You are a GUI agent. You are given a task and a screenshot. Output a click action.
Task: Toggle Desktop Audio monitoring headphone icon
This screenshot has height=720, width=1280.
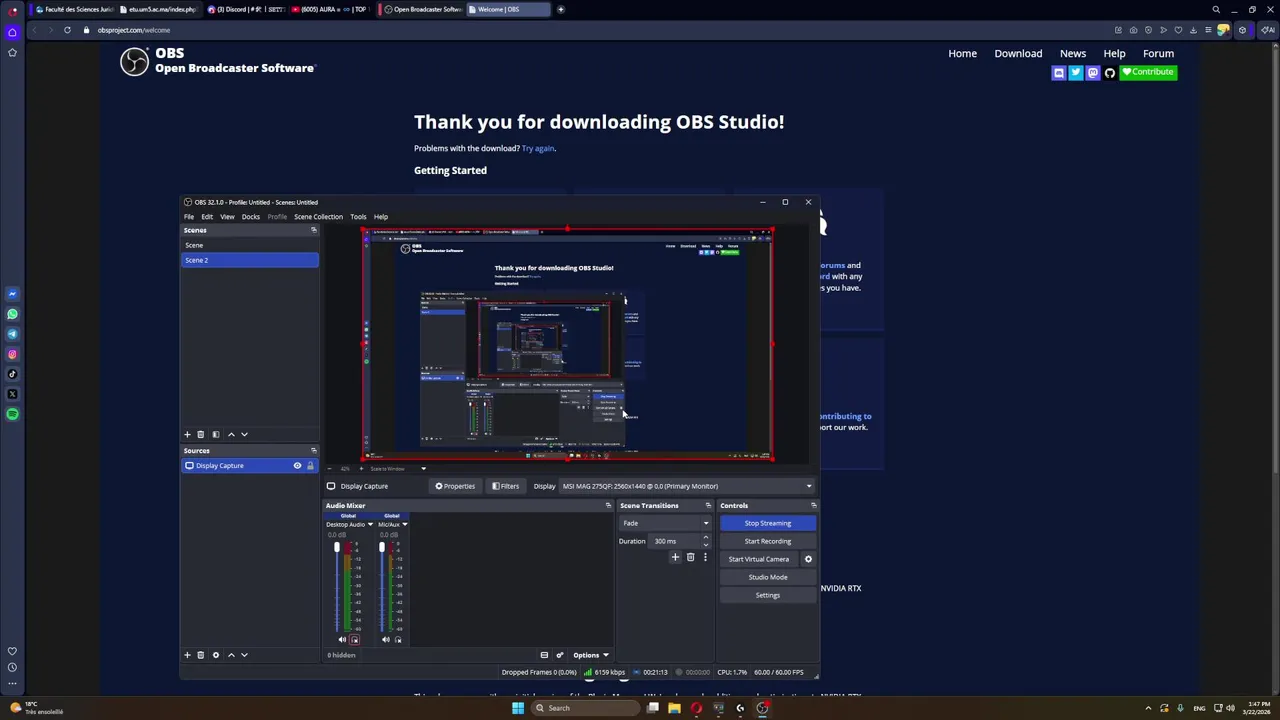coord(355,640)
